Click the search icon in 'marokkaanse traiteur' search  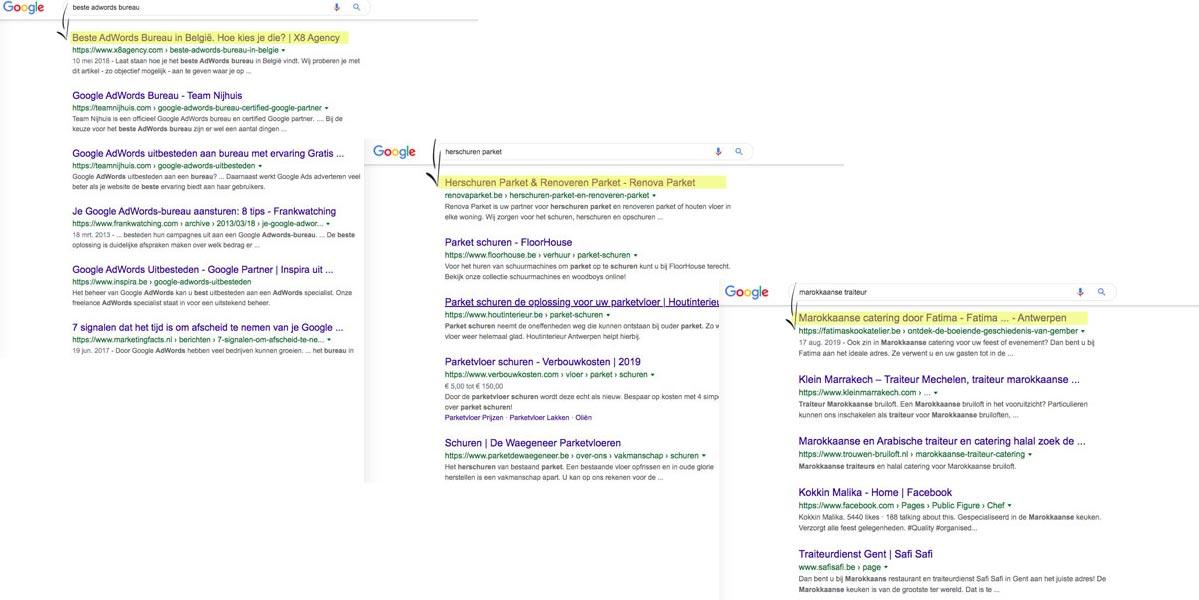1101,292
